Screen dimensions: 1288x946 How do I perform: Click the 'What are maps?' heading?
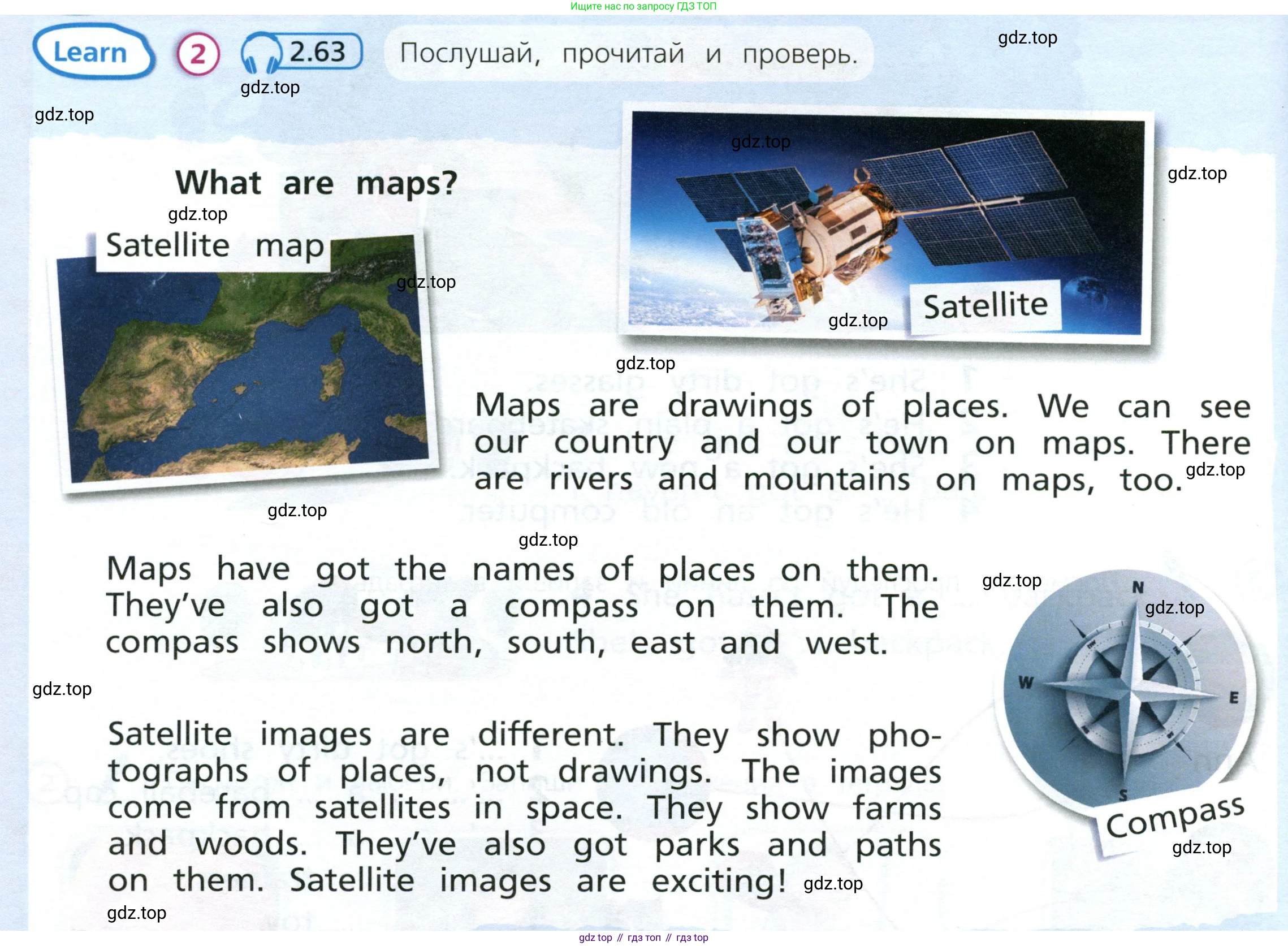(x=317, y=183)
